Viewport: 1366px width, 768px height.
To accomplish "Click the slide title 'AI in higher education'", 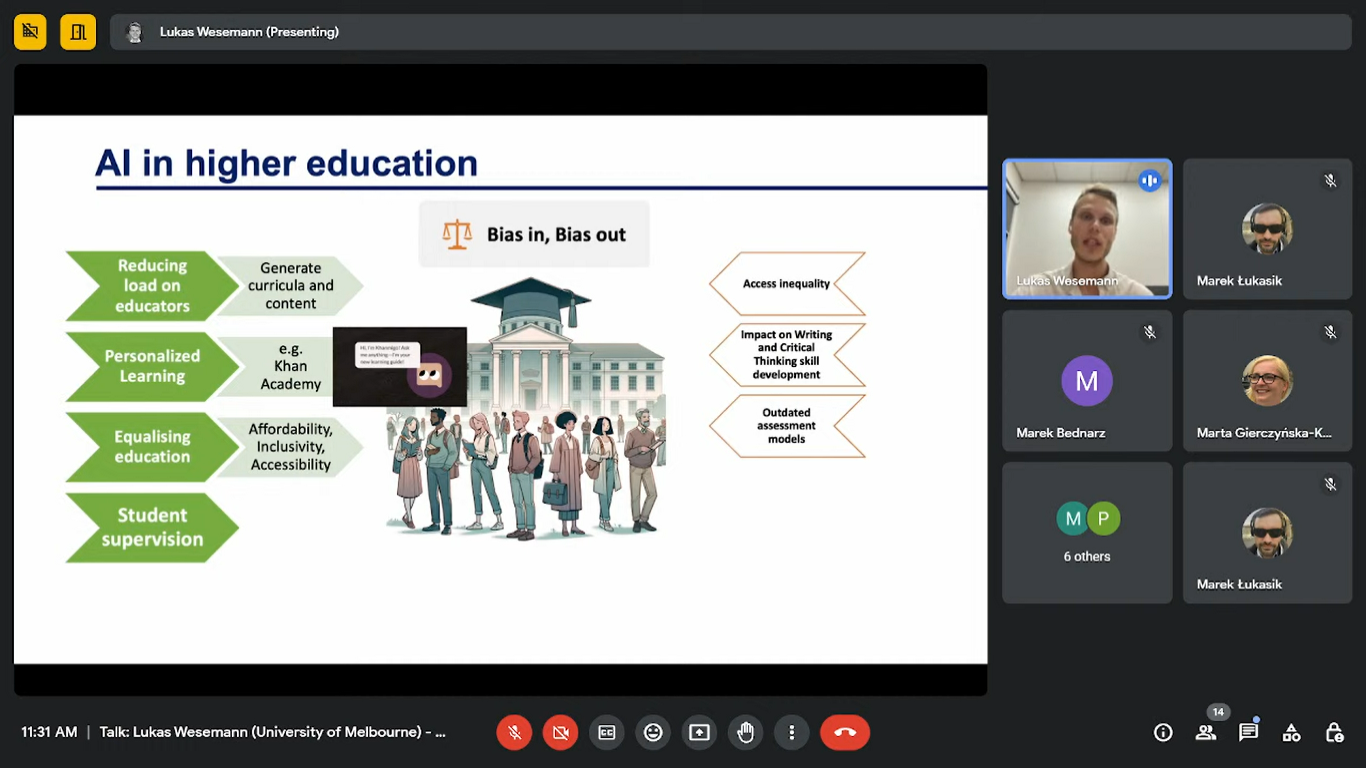I will pyautogui.click(x=286, y=163).
